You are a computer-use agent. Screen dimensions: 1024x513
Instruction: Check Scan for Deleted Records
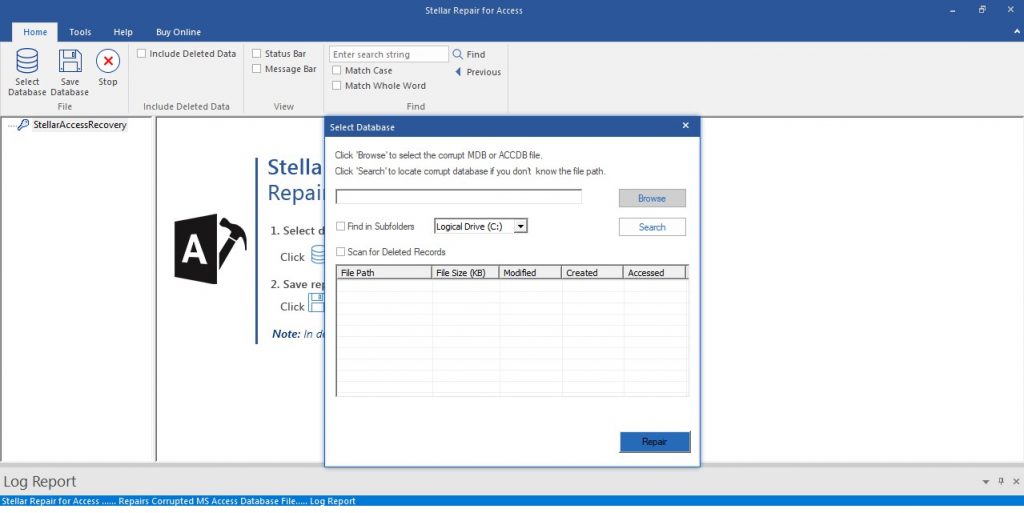[340, 251]
